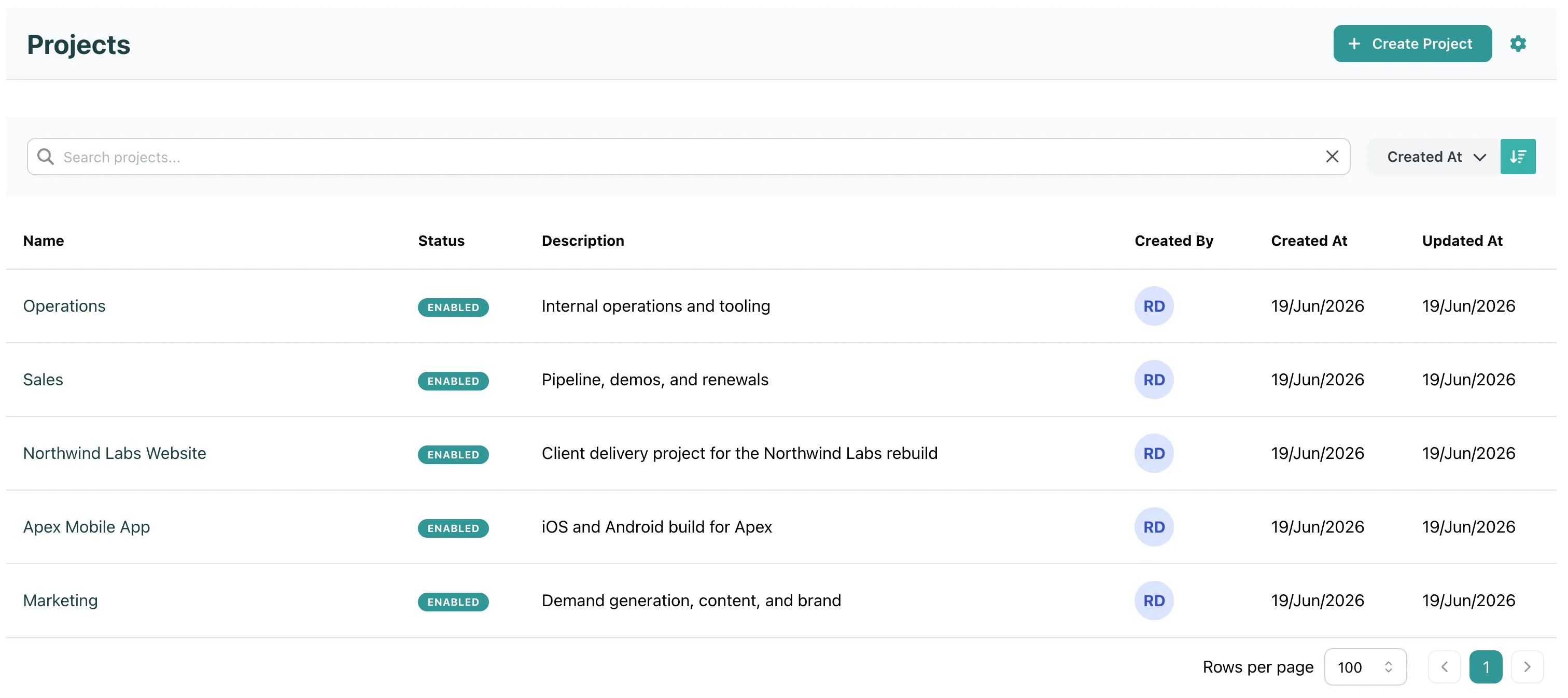Open the settings gear icon
The height and width of the screenshot is (698, 1568).
click(x=1518, y=44)
